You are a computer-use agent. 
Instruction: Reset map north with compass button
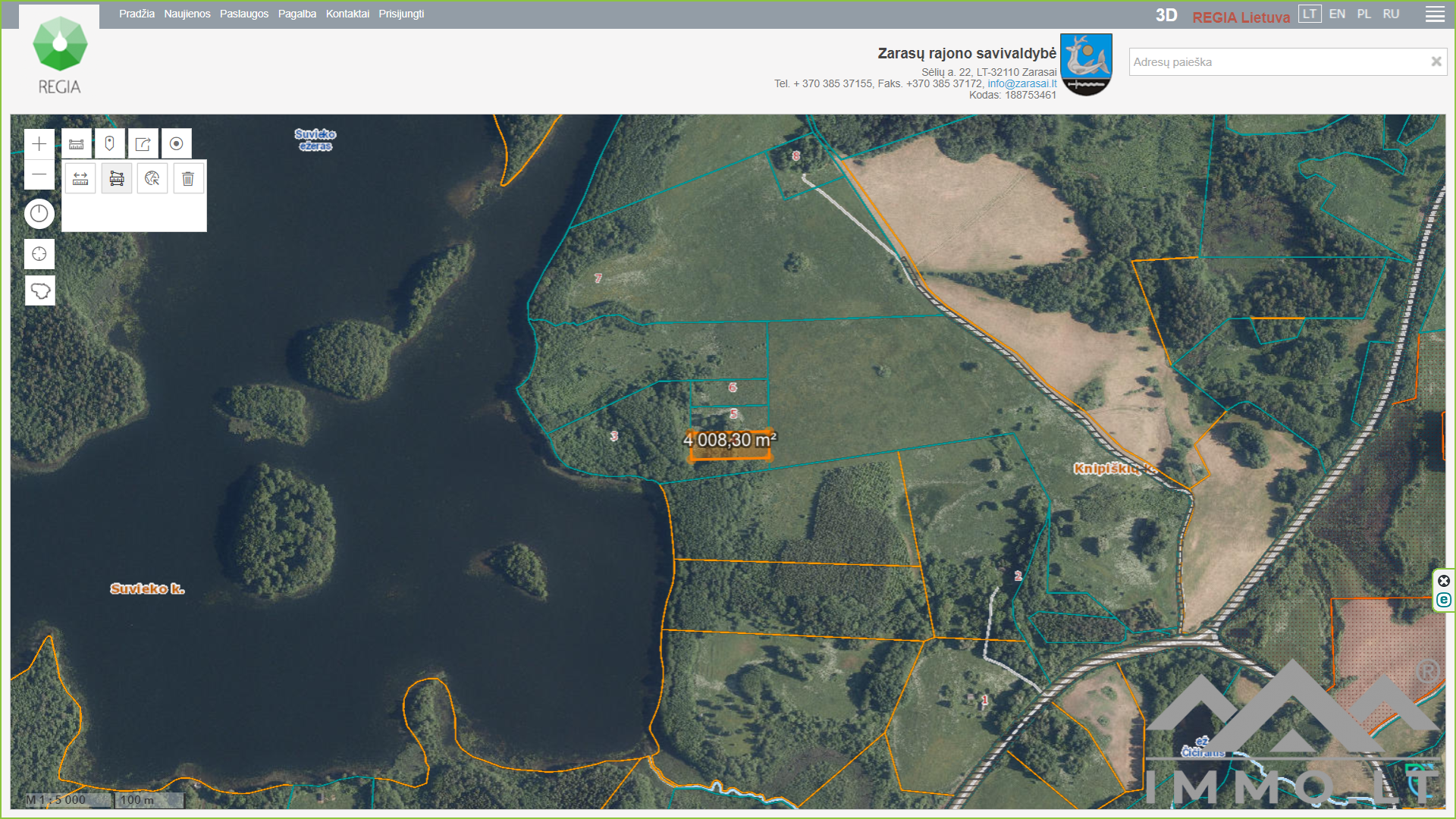point(39,214)
